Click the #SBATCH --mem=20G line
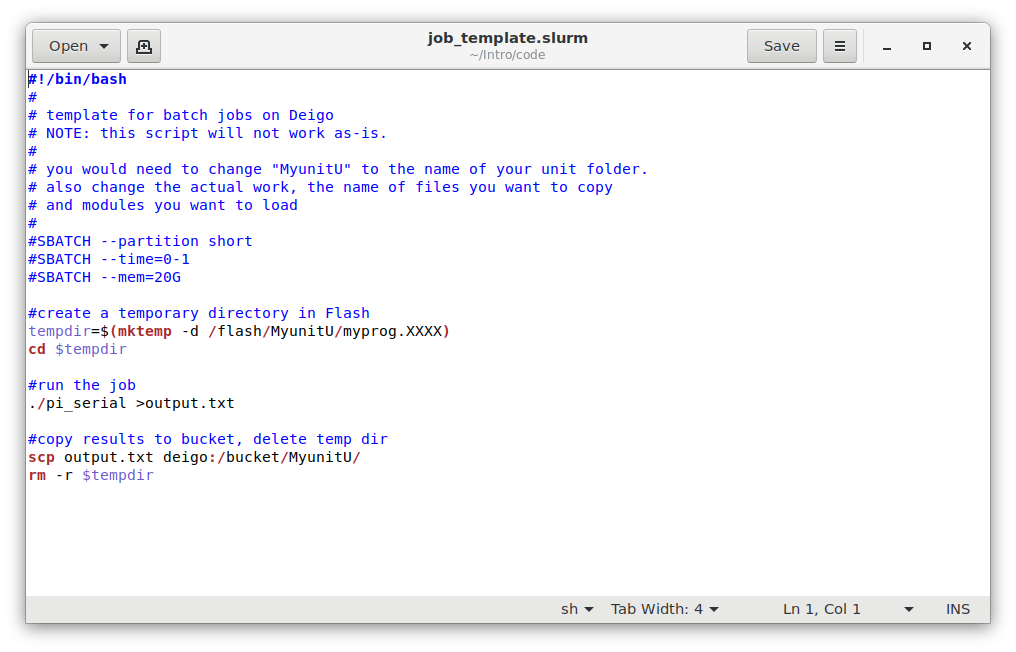This screenshot has width=1016, height=652. pyautogui.click(x=103, y=277)
